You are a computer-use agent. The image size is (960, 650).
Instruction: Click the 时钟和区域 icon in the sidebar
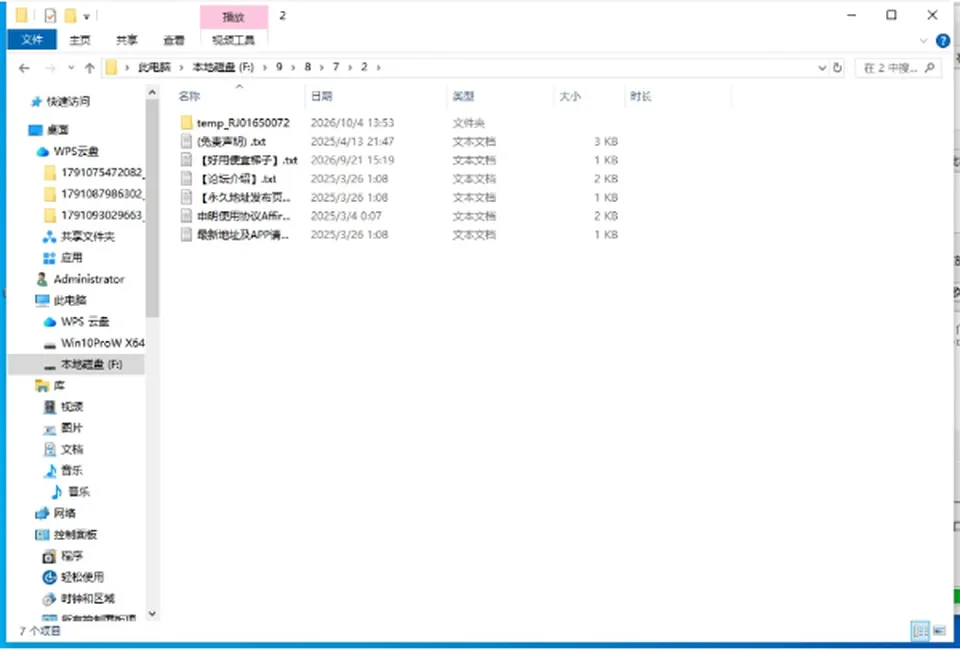tap(50, 599)
